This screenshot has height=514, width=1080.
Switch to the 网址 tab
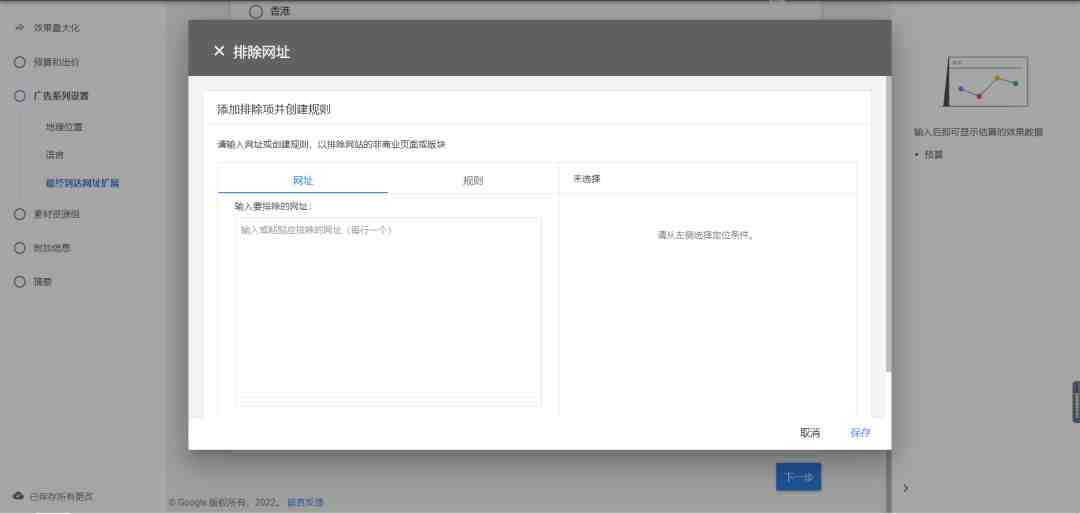coord(303,181)
